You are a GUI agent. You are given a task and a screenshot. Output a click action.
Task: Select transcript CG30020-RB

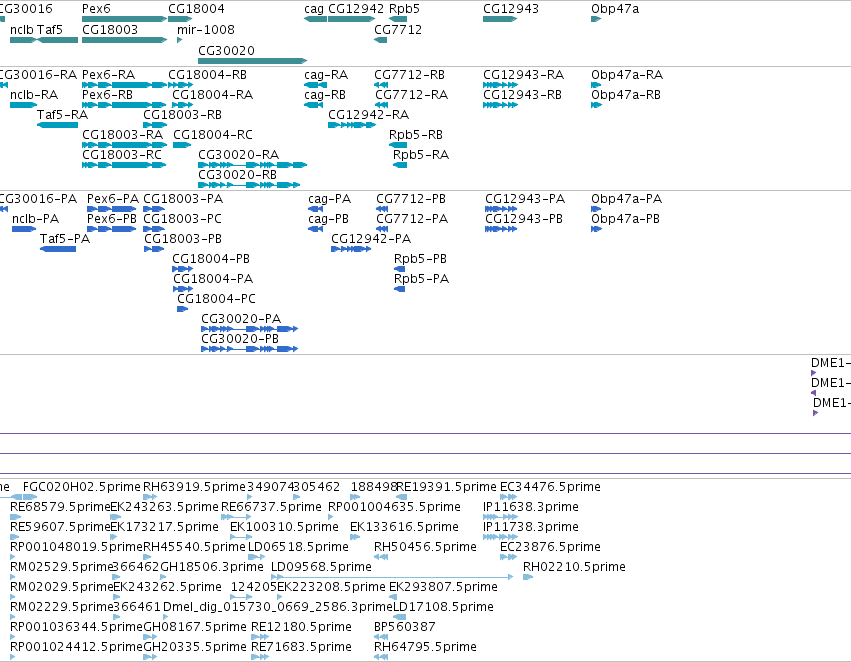(x=249, y=185)
